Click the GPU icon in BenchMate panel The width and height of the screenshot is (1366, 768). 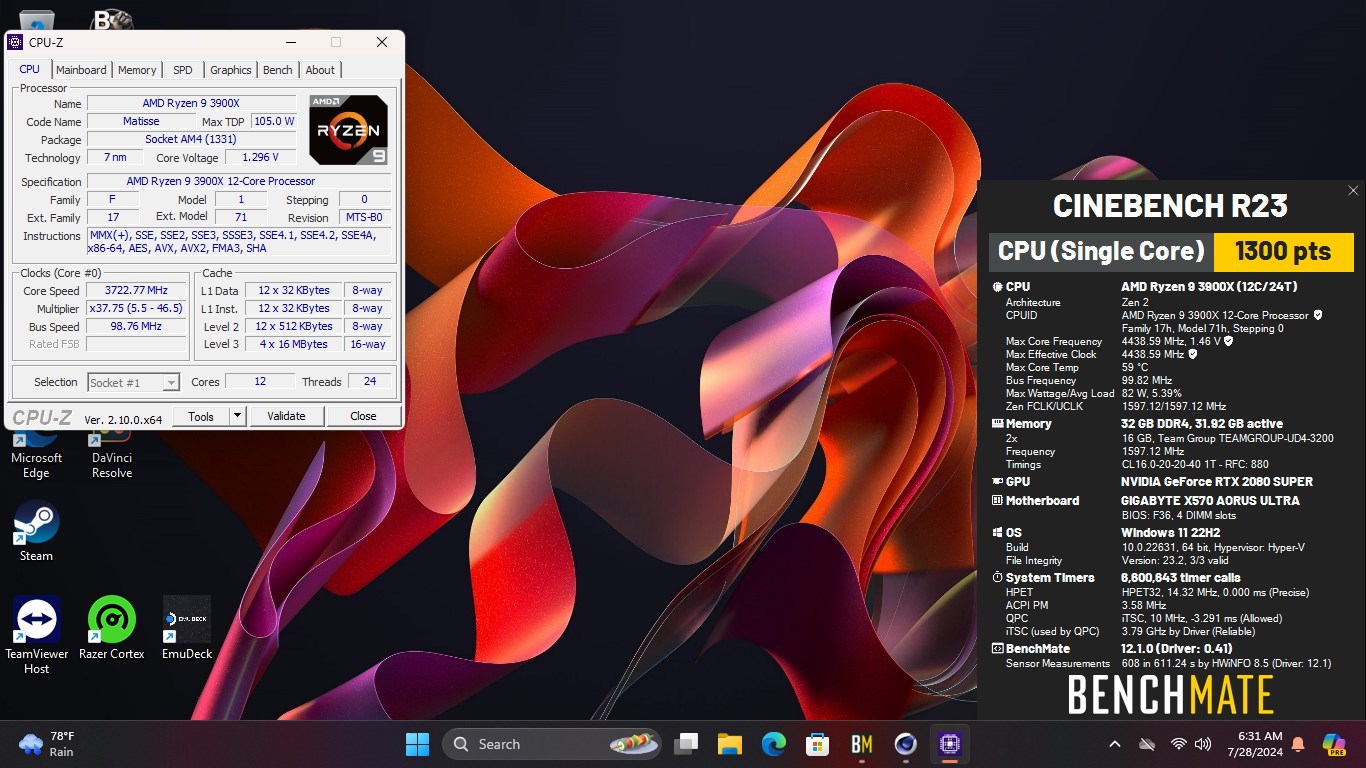(997, 482)
